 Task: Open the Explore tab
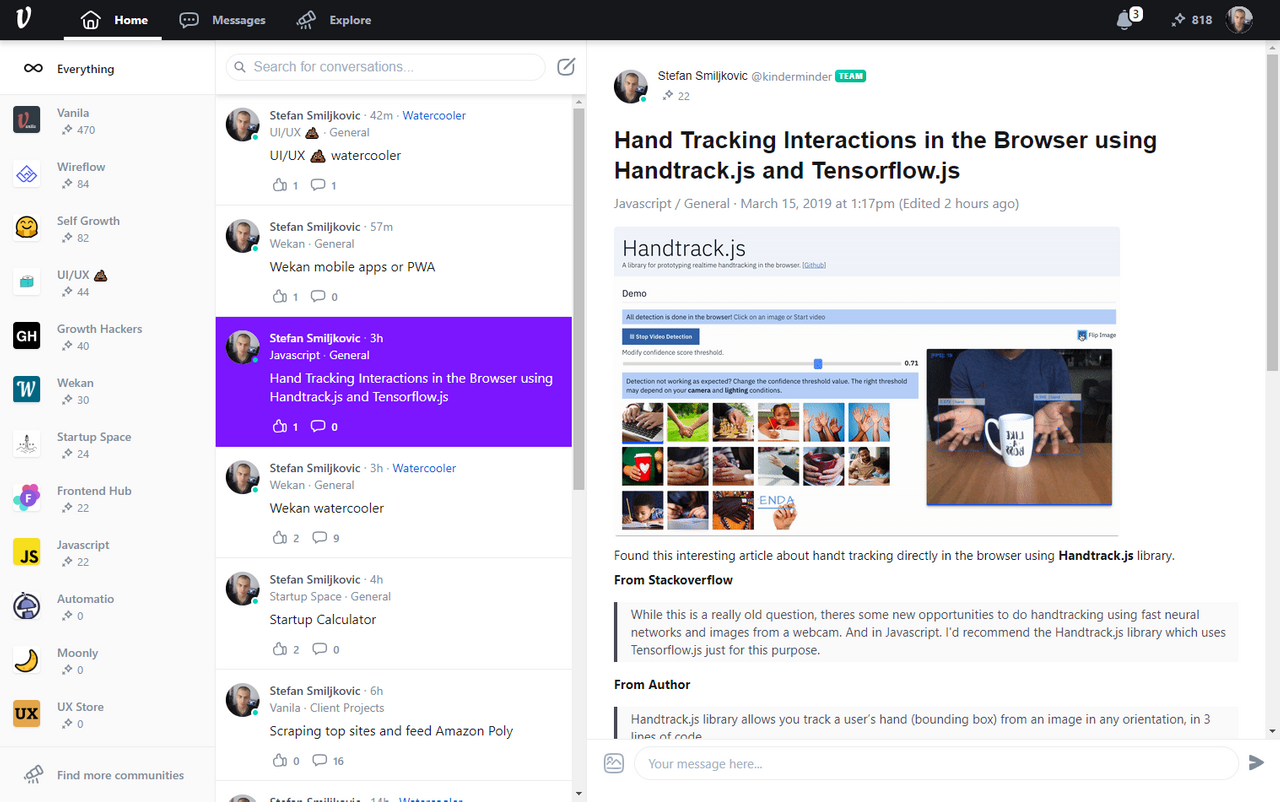334,20
